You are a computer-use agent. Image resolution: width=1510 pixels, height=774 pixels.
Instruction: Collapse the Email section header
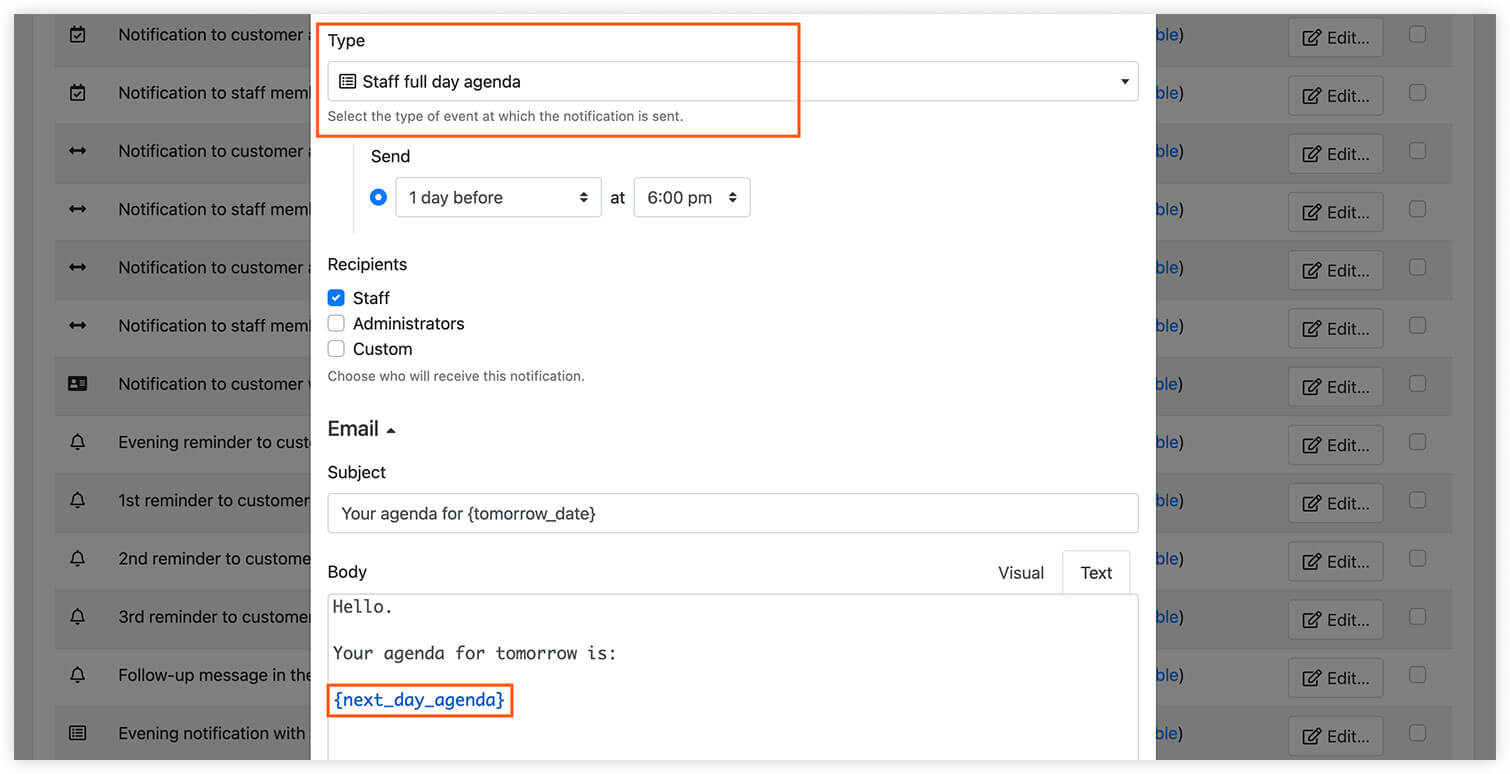click(362, 429)
